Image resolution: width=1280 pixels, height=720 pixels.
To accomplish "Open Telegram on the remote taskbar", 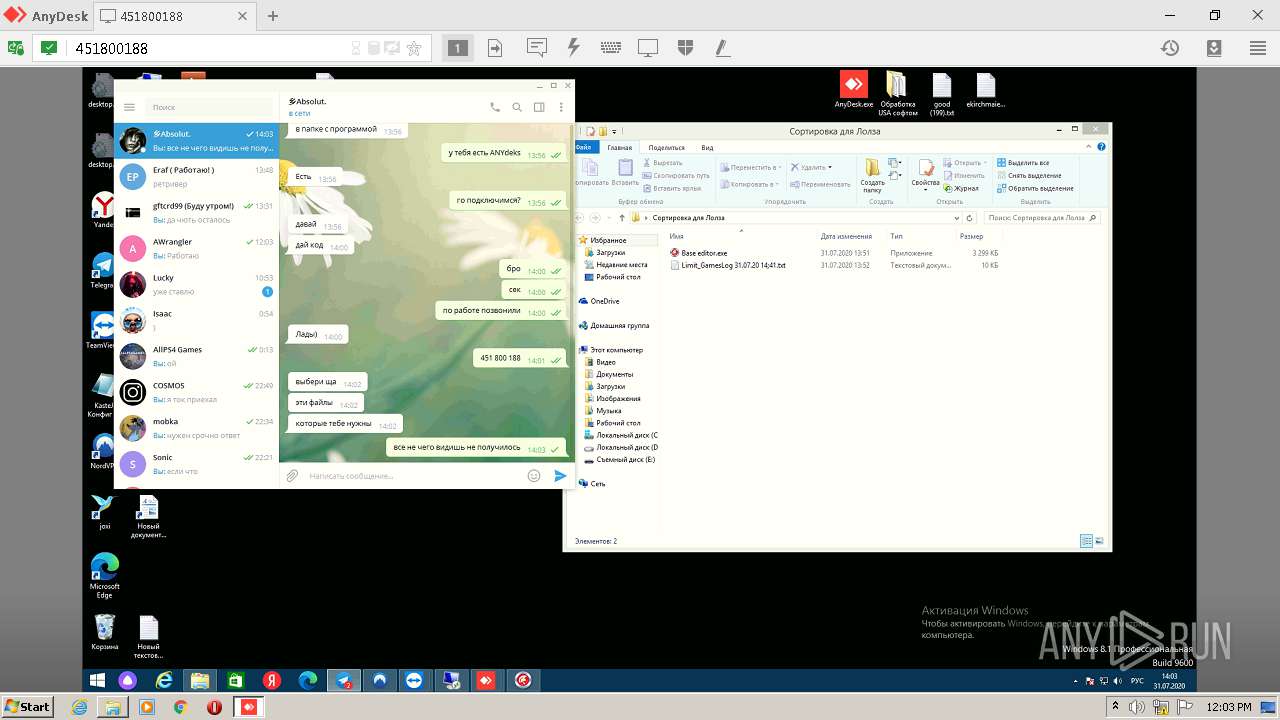I will (344, 680).
